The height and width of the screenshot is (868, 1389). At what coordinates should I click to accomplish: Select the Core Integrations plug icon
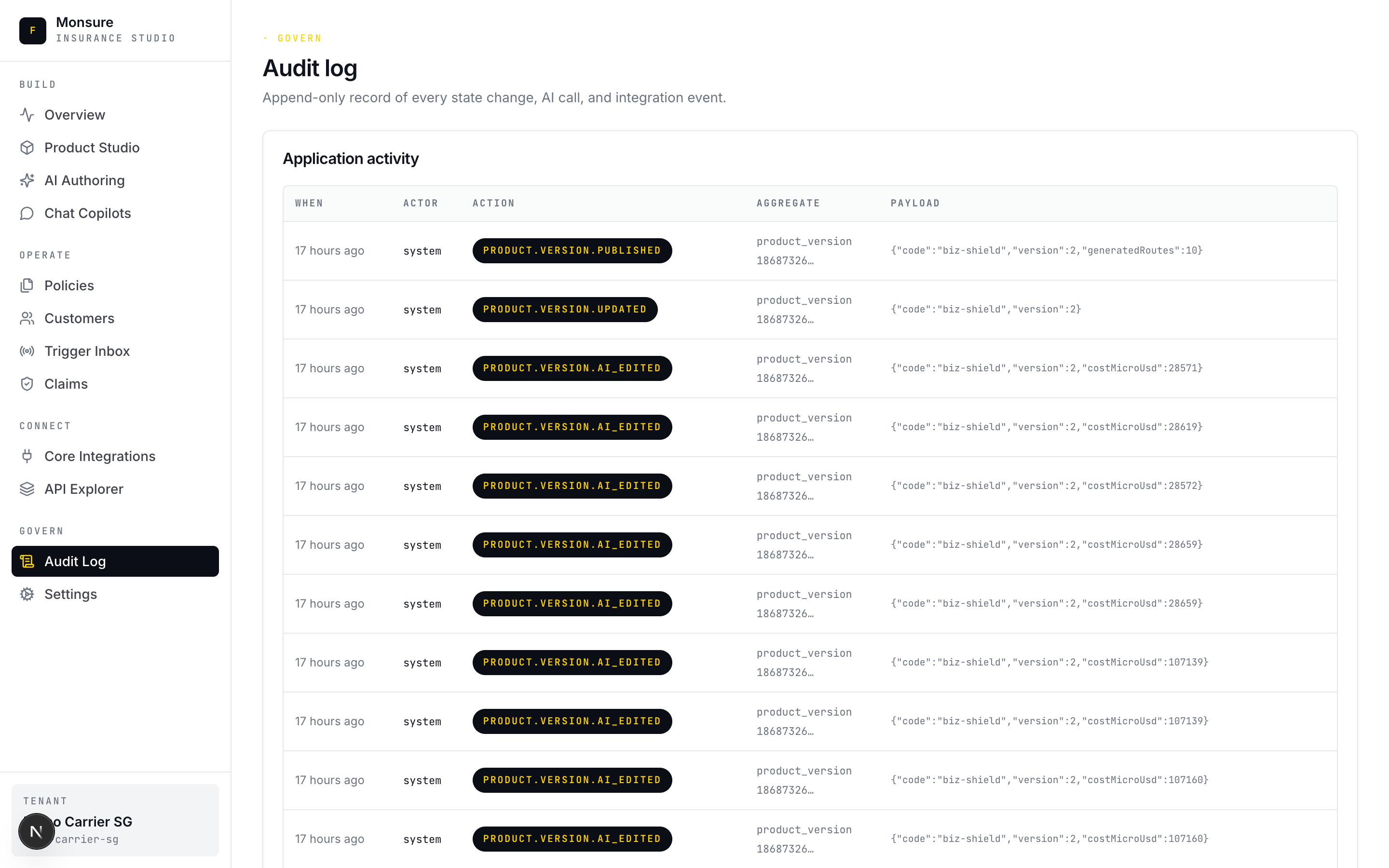pos(27,456)
